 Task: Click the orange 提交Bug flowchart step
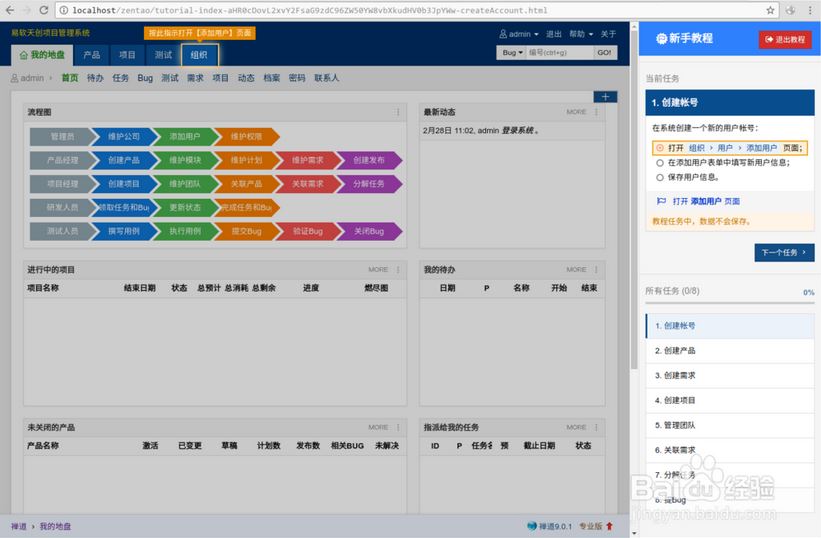247,231
